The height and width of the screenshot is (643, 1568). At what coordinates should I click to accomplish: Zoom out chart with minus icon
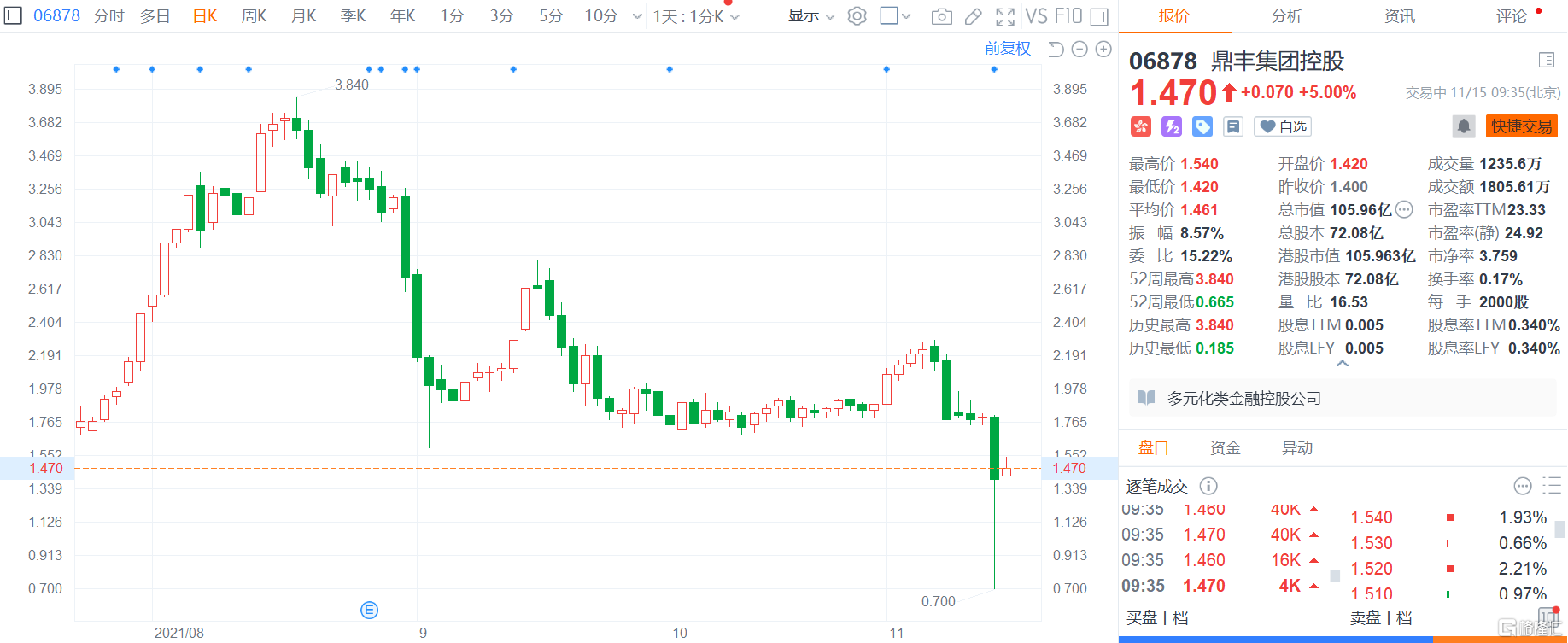[1079, 50]
